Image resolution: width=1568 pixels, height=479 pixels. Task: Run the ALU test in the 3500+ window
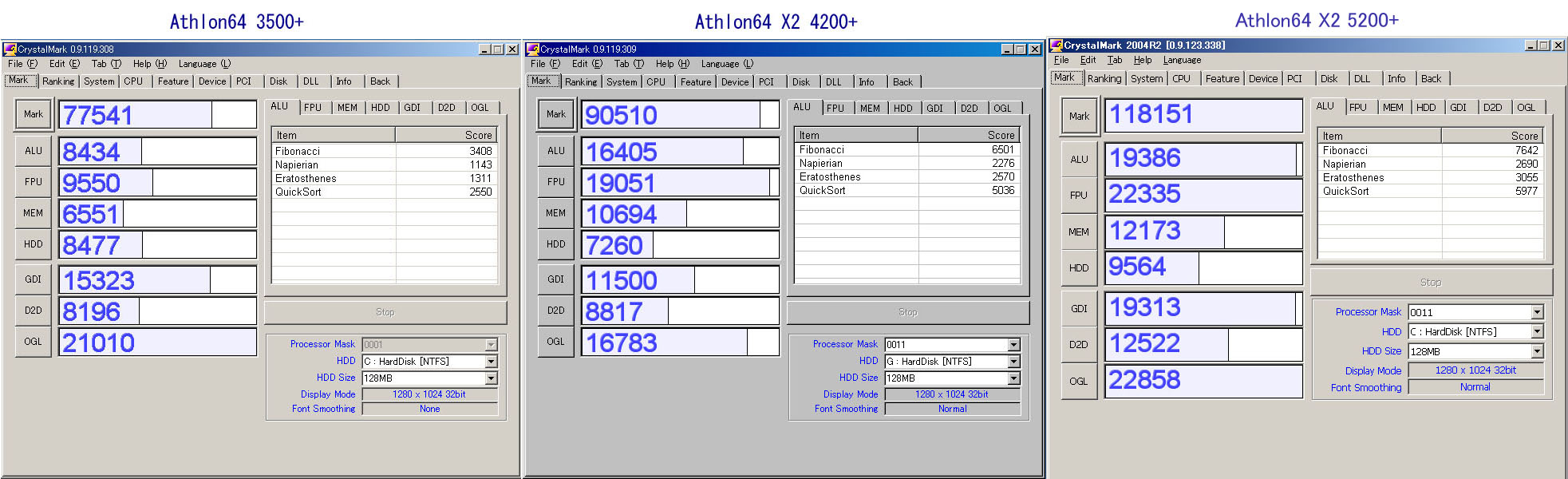click(34, 151)
